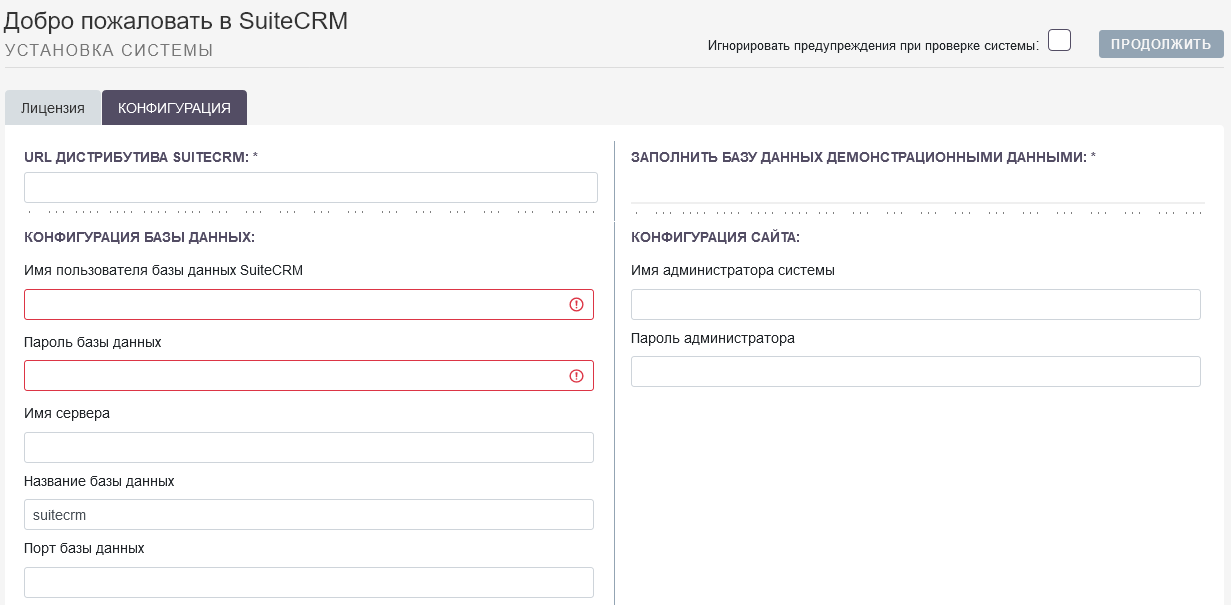Select the Конфигурация tab
This screenshot has height=605, width=1231.
(x=173, y=107)
